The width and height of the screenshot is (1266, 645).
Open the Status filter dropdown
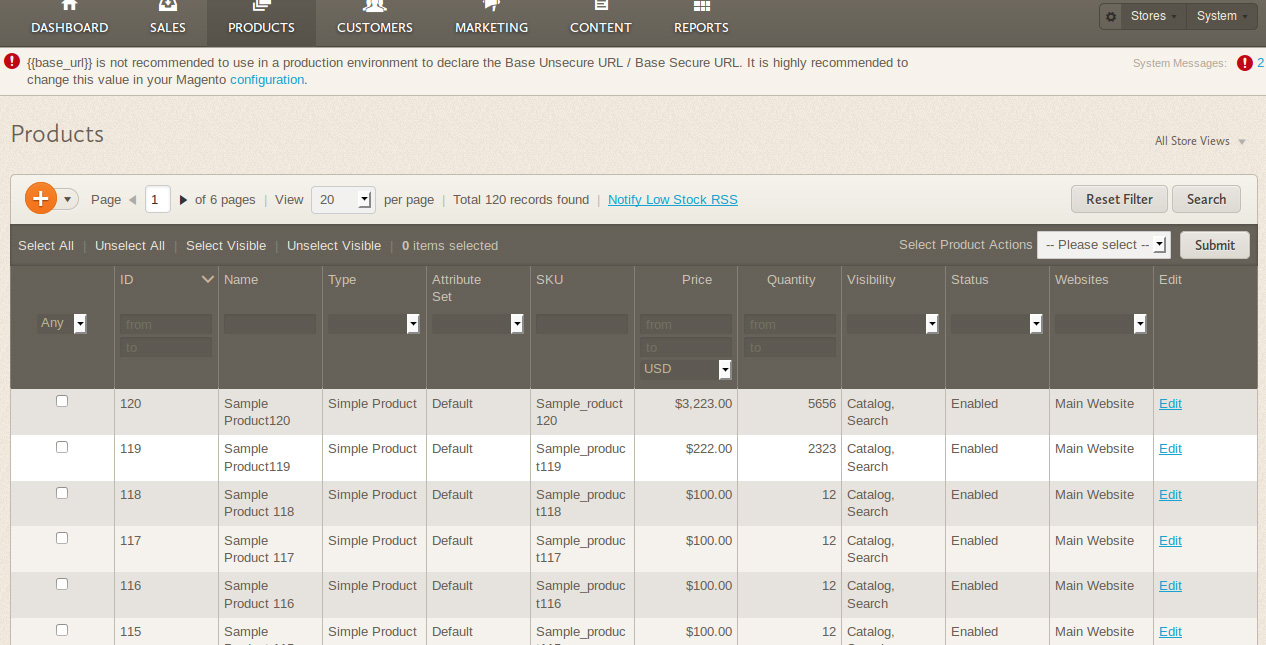click(997, 324)
